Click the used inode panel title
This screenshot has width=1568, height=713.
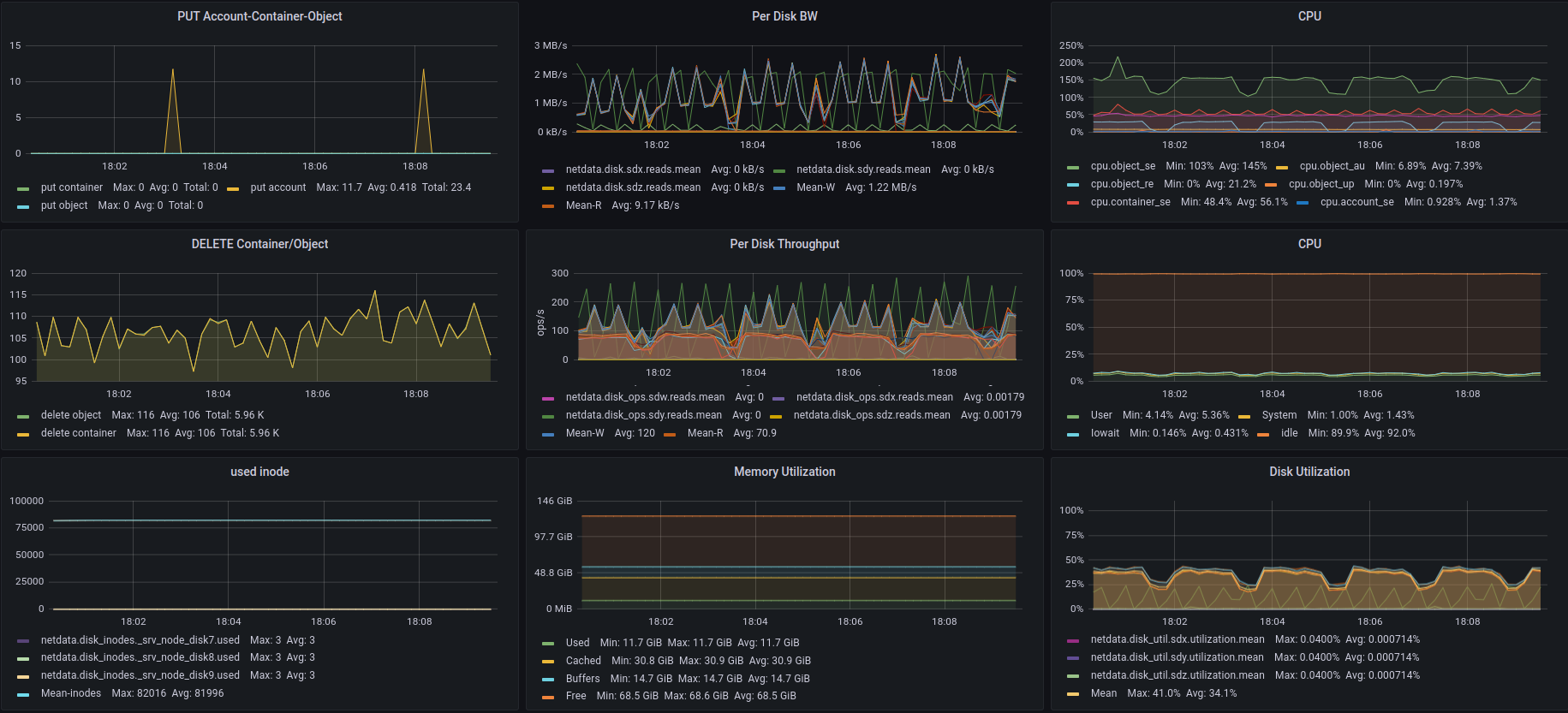259,472
